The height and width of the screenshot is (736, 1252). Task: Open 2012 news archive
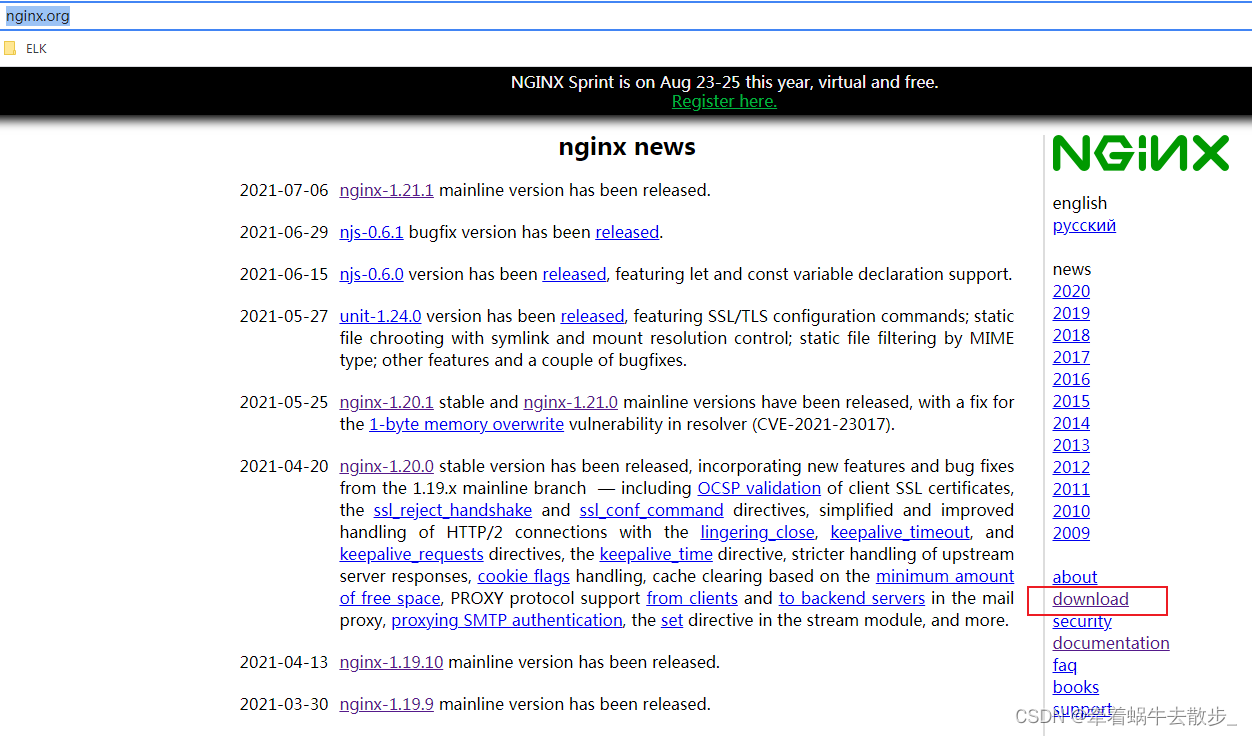coord(1071,467)
